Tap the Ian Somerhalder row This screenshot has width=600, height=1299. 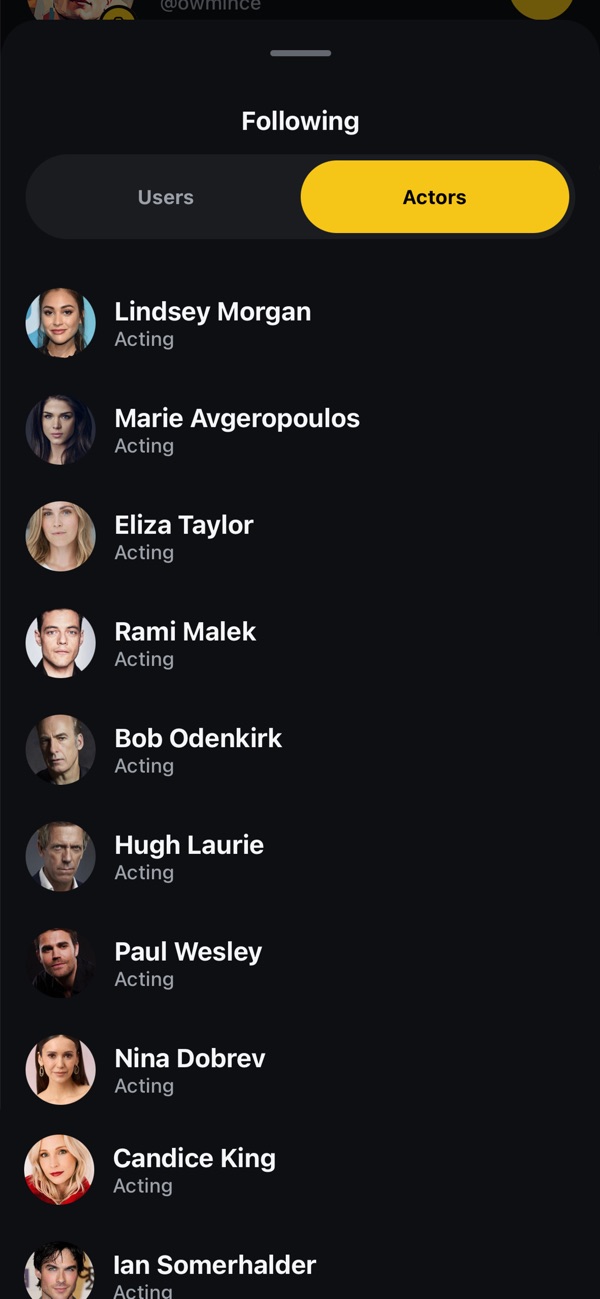coord(300,1271)
